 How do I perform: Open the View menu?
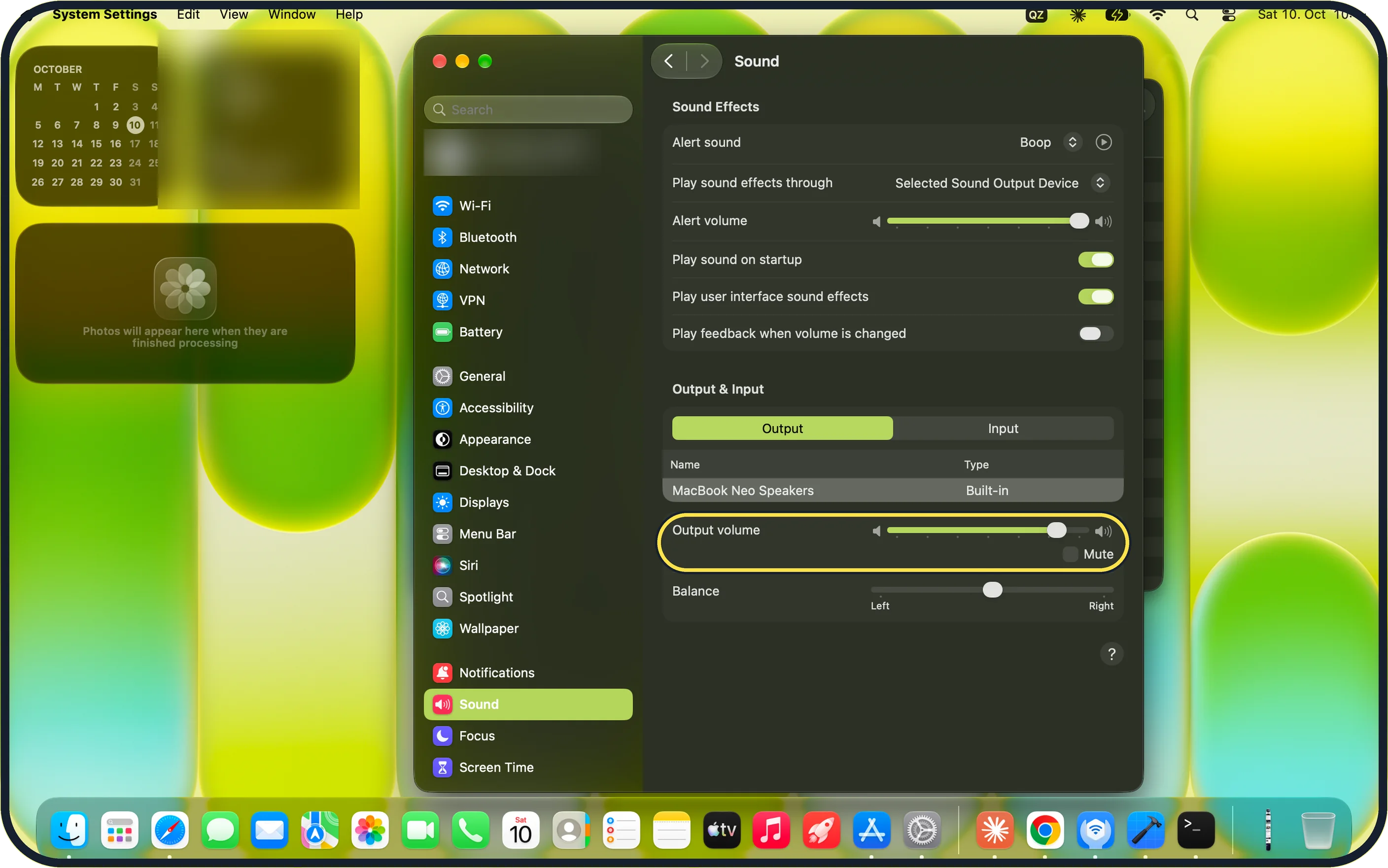click(x=234, y=14)
